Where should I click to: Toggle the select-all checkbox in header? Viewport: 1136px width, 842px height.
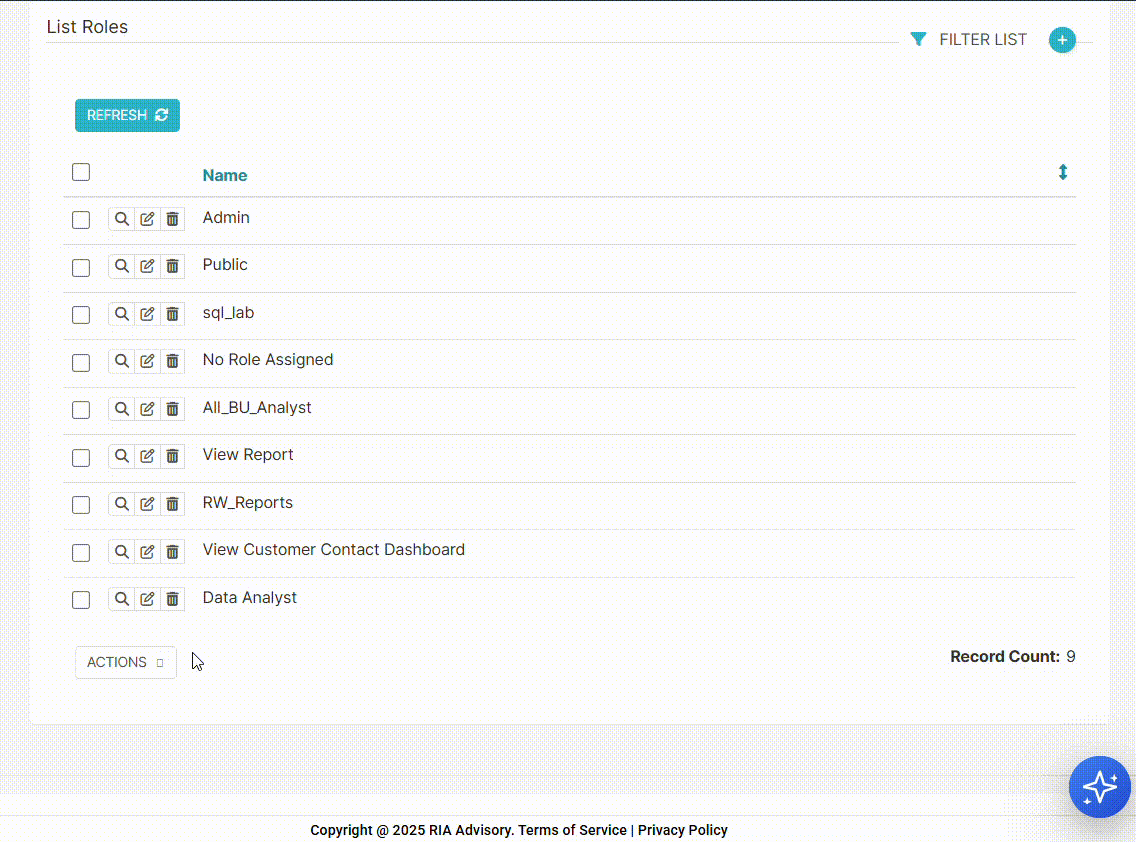point(81,172)
